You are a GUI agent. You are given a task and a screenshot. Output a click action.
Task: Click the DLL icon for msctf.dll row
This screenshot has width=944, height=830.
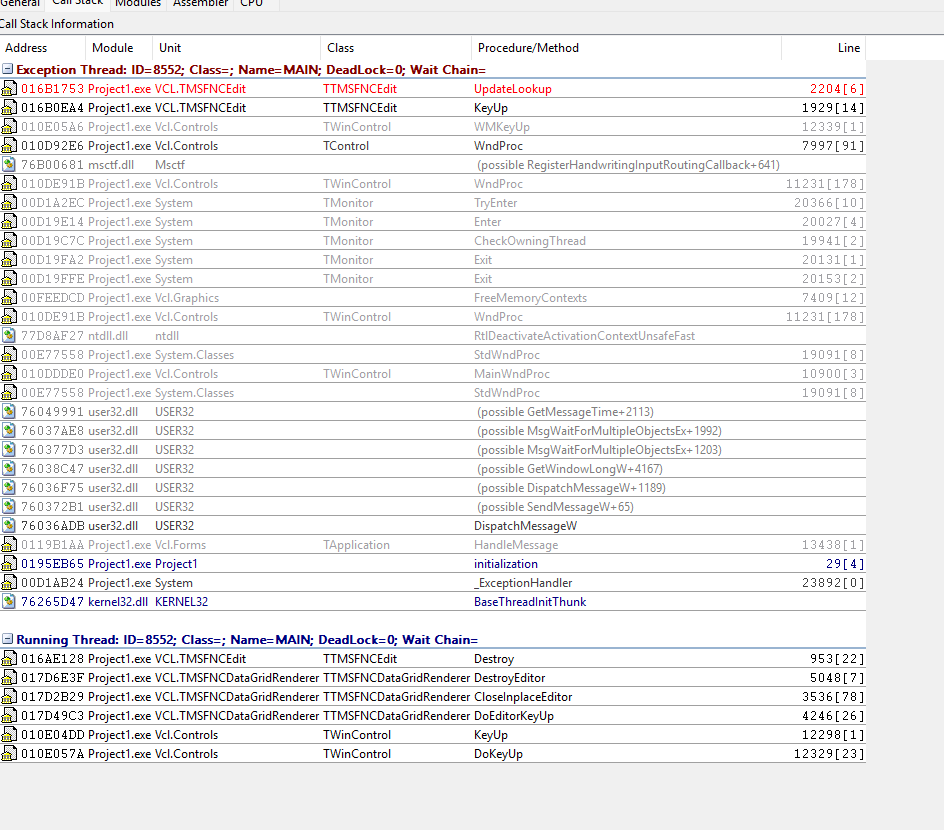point(9,165)
